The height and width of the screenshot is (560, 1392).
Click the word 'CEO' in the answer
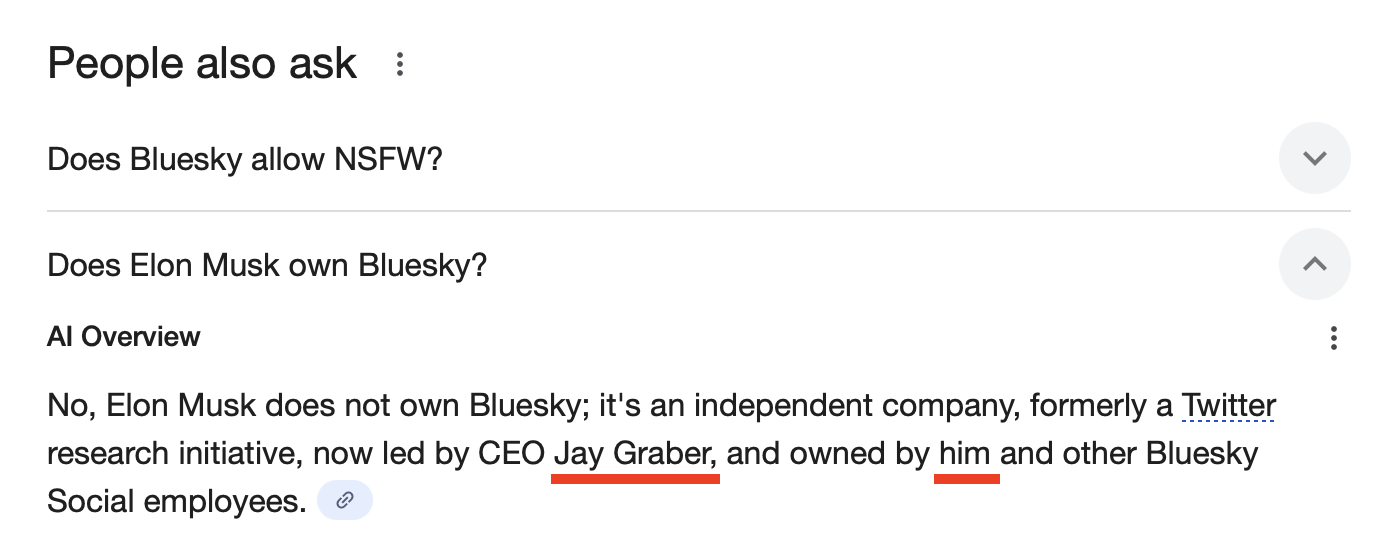click(x=511, y=454)
